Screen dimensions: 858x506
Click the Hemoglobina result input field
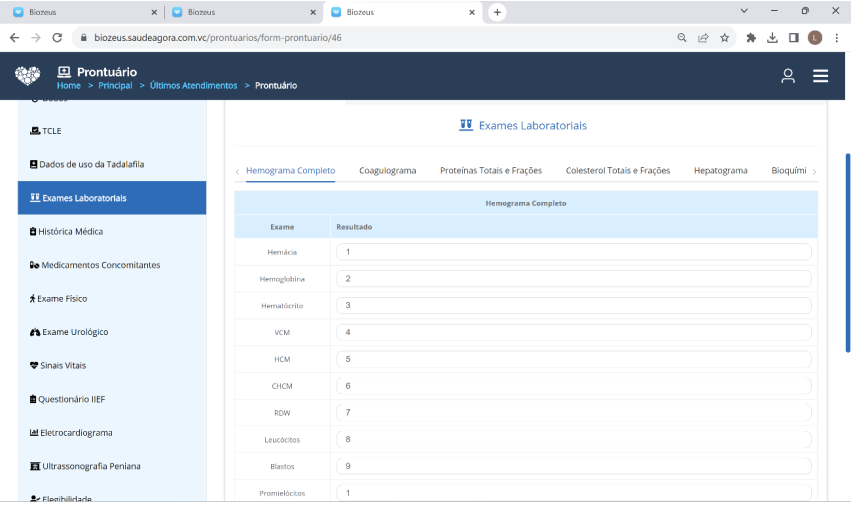[573, 279]
